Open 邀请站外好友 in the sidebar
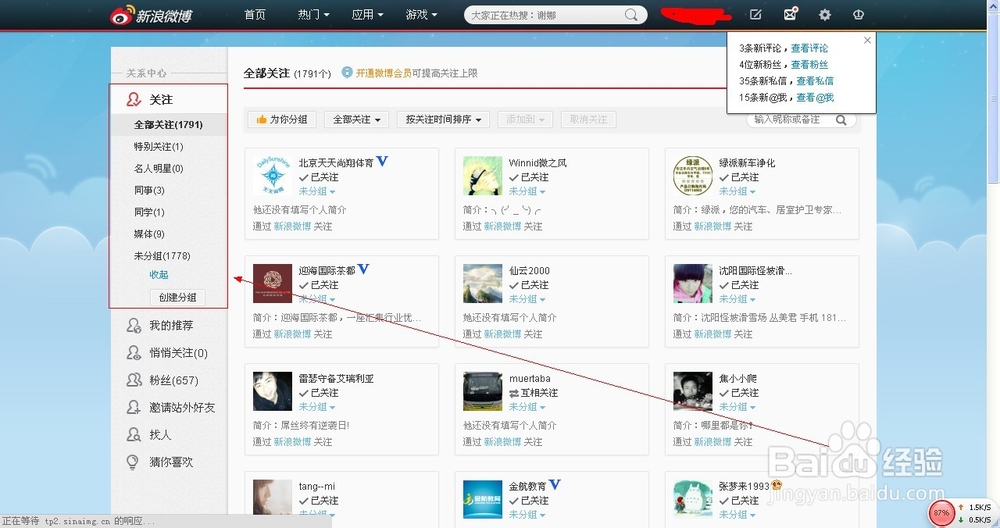The width and height of the screenshot is (1000, 528). (x=182, y=407)
